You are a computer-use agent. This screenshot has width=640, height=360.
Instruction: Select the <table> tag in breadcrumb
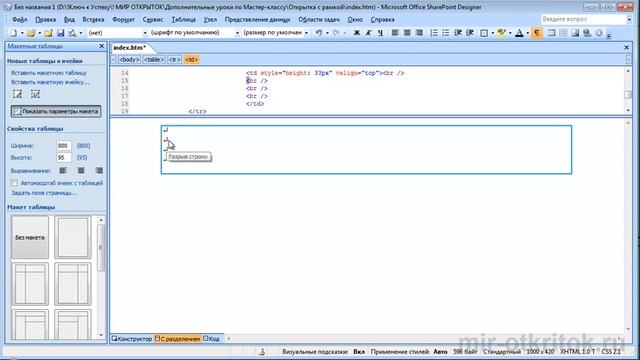153,60
